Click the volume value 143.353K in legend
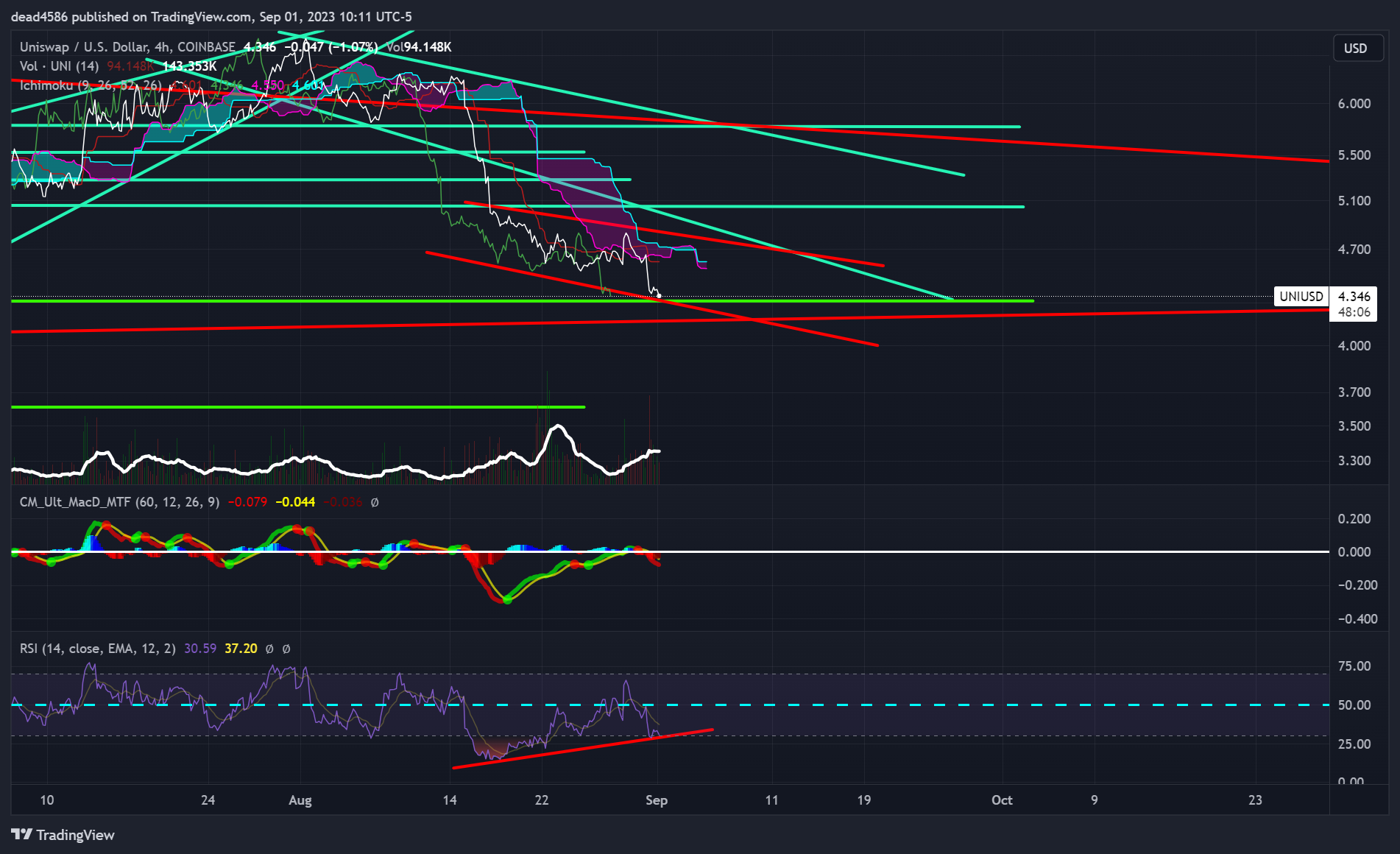The image size is (1400, 854). tap(189, 66)
